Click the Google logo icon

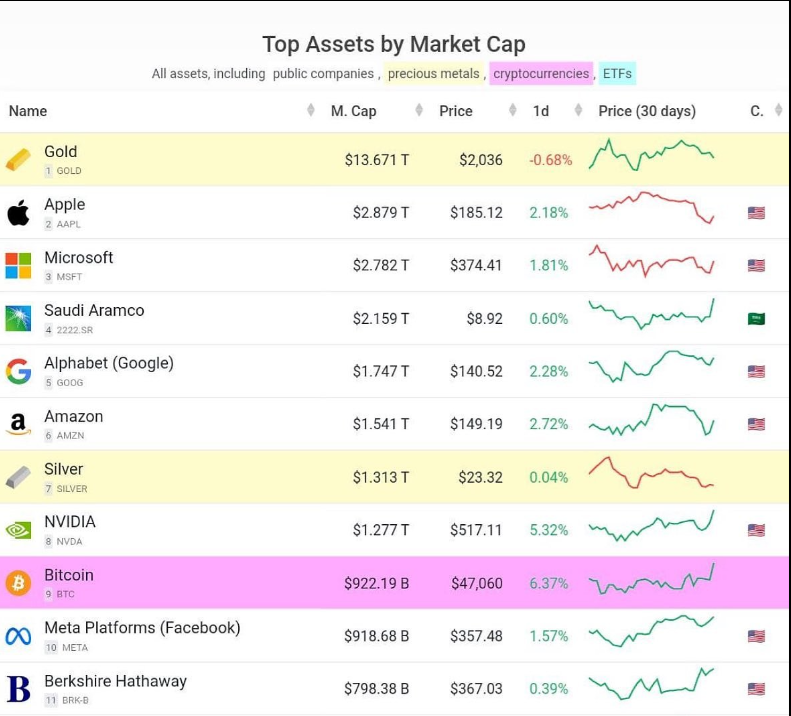(18, 372)
